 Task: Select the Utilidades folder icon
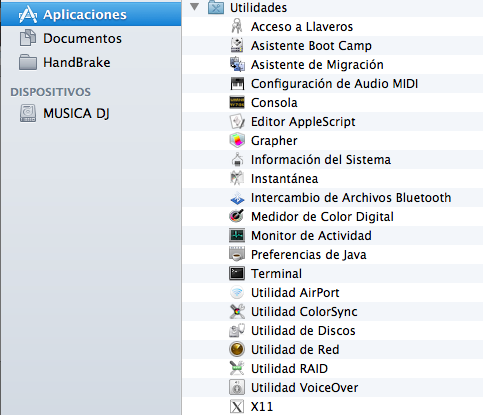pos(216,7)
